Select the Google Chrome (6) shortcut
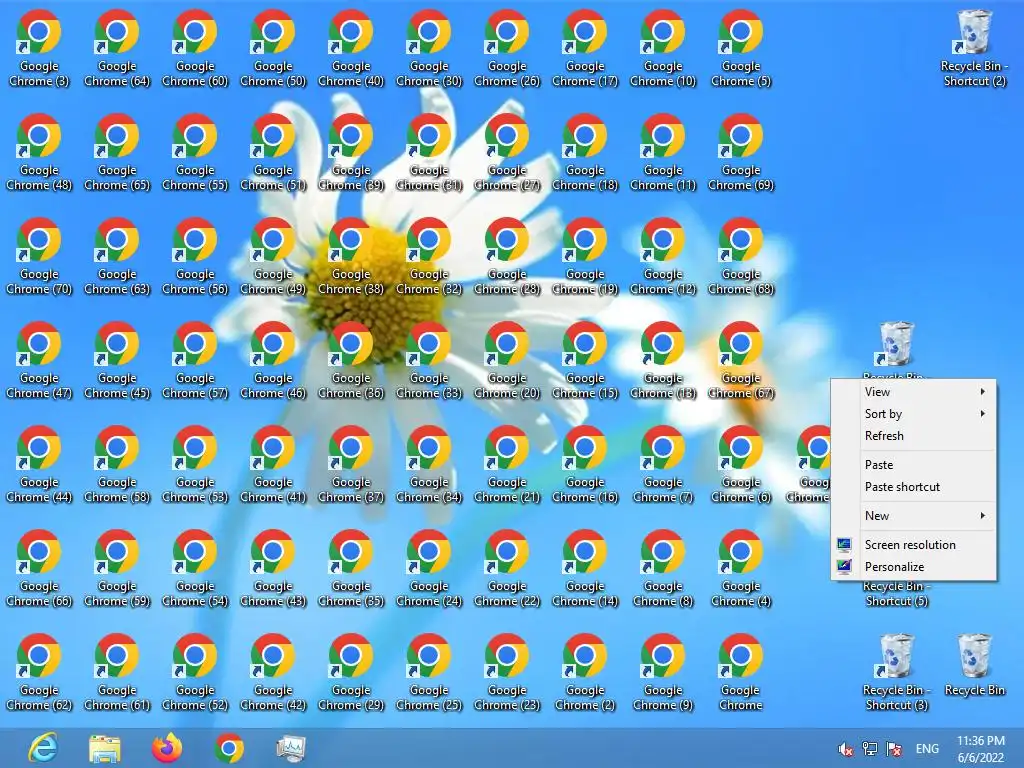The height and width of the screenshot is (768, 1024). click(741, 465)
